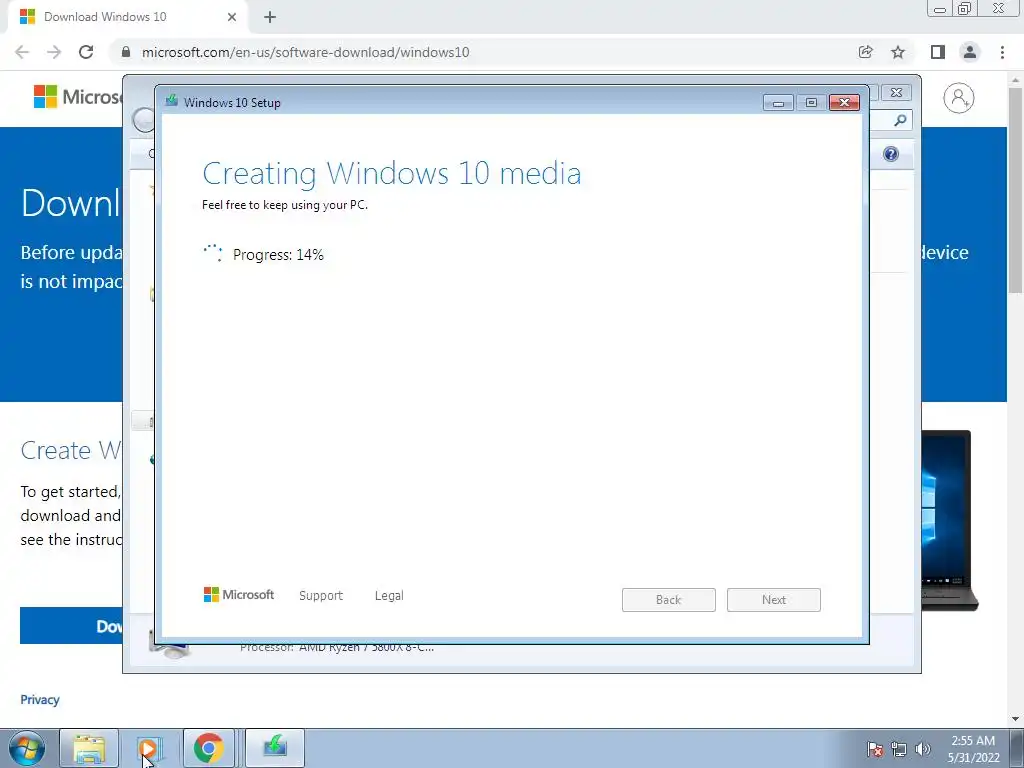Click the Next button in Setup
The image size is (1024, 768).
point(774,600)
